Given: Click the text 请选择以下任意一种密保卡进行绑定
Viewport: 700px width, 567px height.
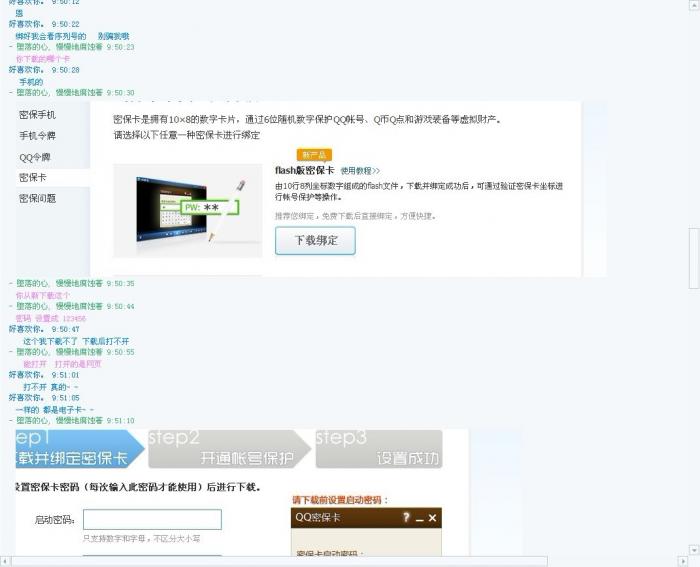Looking at the screenshot, I should [x=187, y=135].
